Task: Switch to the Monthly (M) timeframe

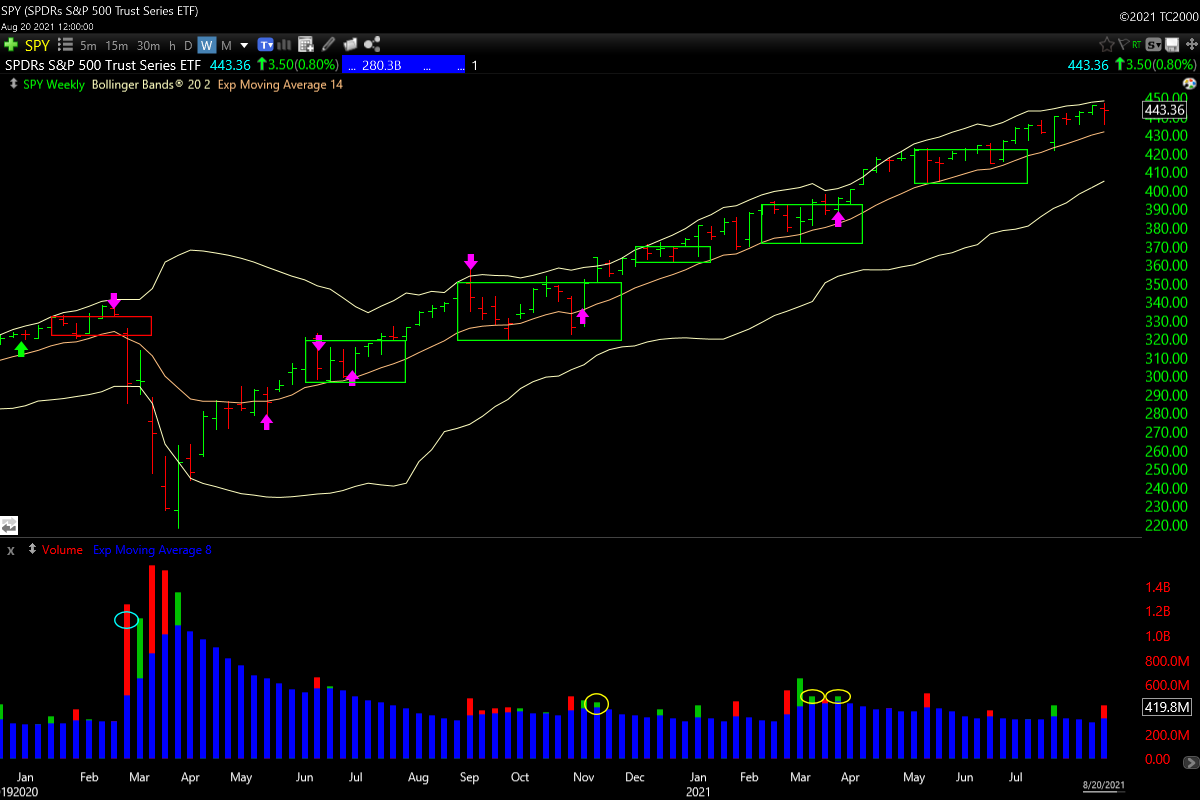Action: [226, 44]
